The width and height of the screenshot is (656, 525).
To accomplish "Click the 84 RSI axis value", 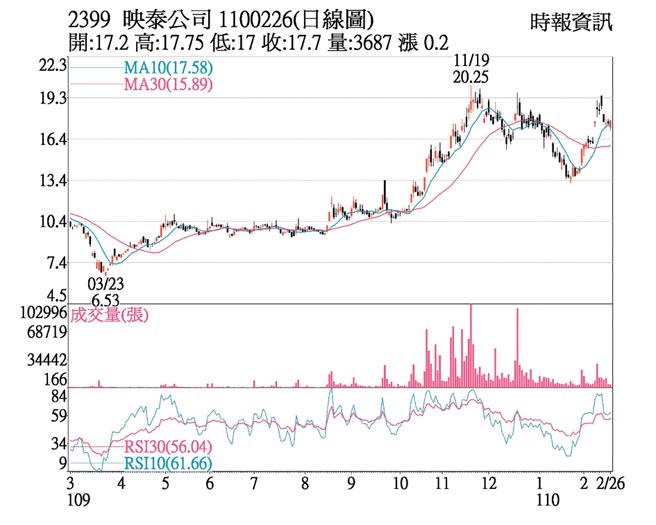I will point(58,397).
